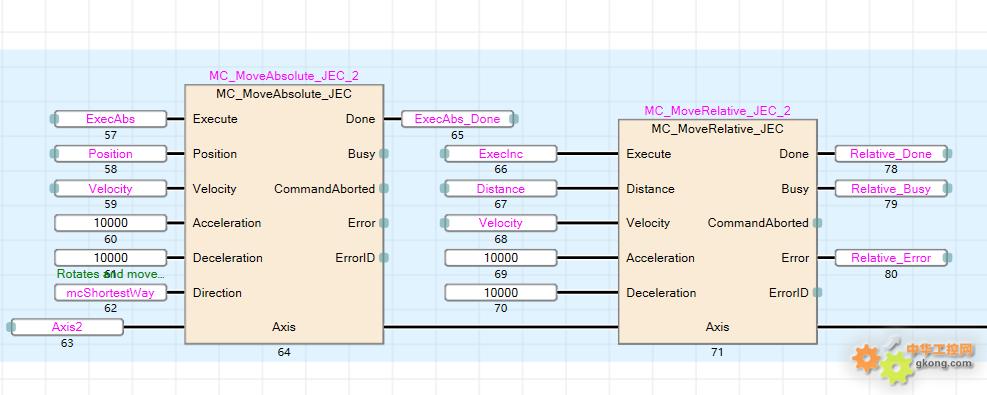Select the ExecAbs input variable box
Image resolution: width=987 pixels, height=395 pixels.
pyautogui.click(x=111, y=119)
